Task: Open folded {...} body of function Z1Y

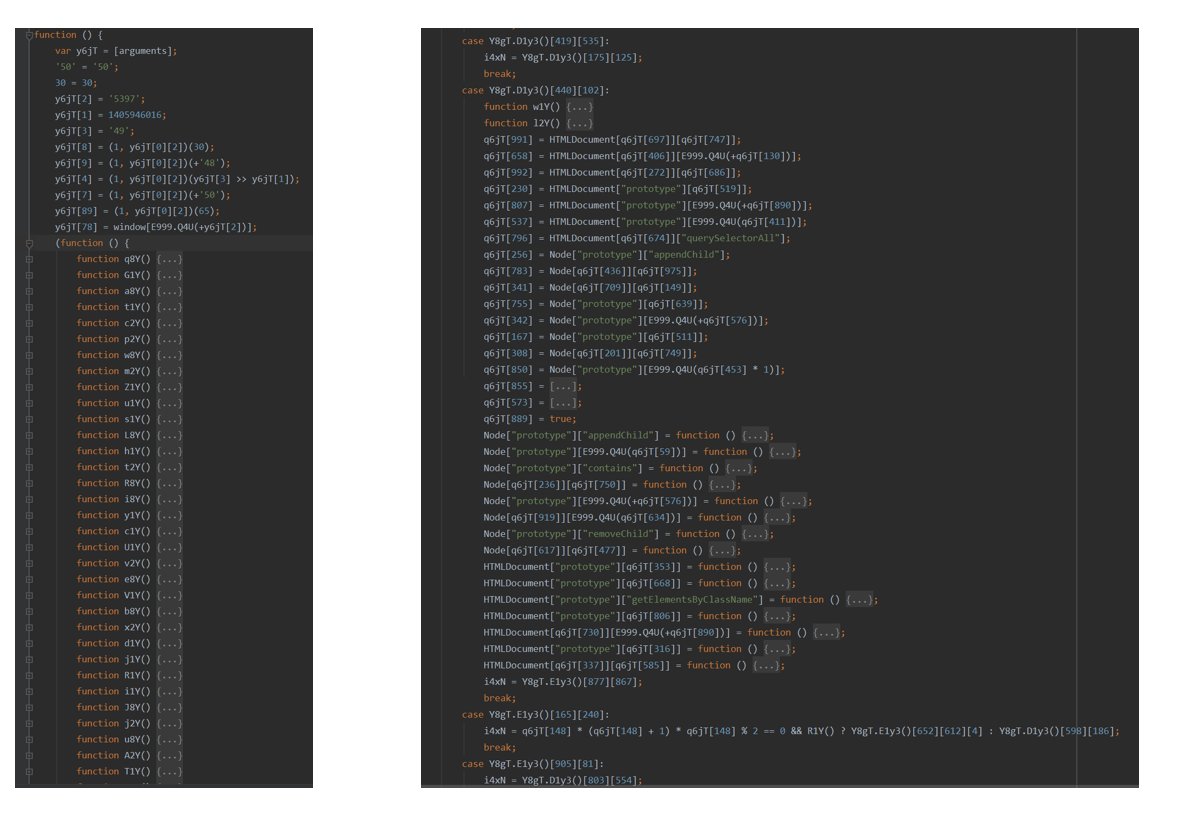Action: (x=169, y=388)
